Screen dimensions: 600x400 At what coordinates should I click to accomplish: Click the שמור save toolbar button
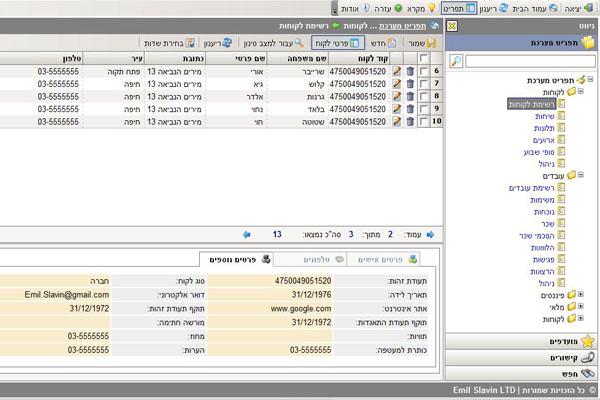[x=422, y=43]
